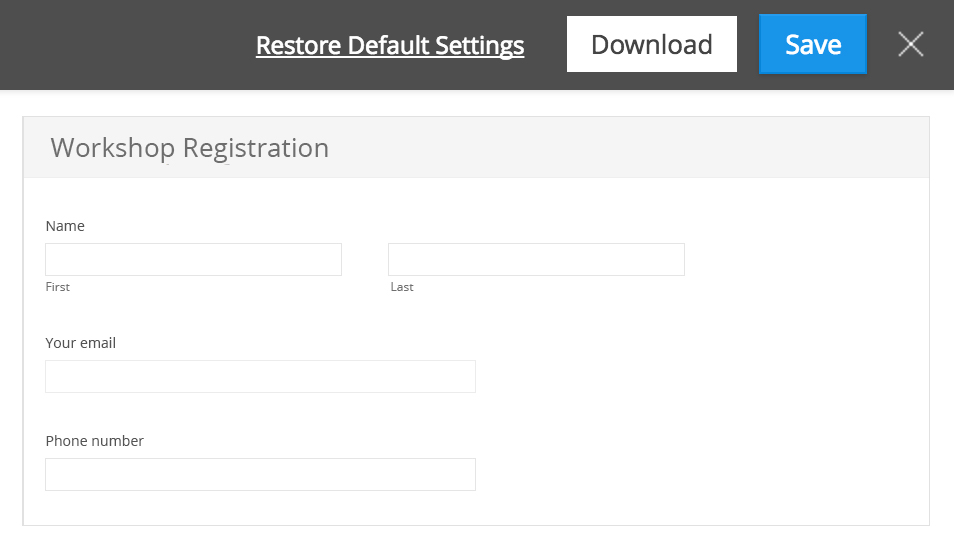Click the Phone number label

[95, 441]
